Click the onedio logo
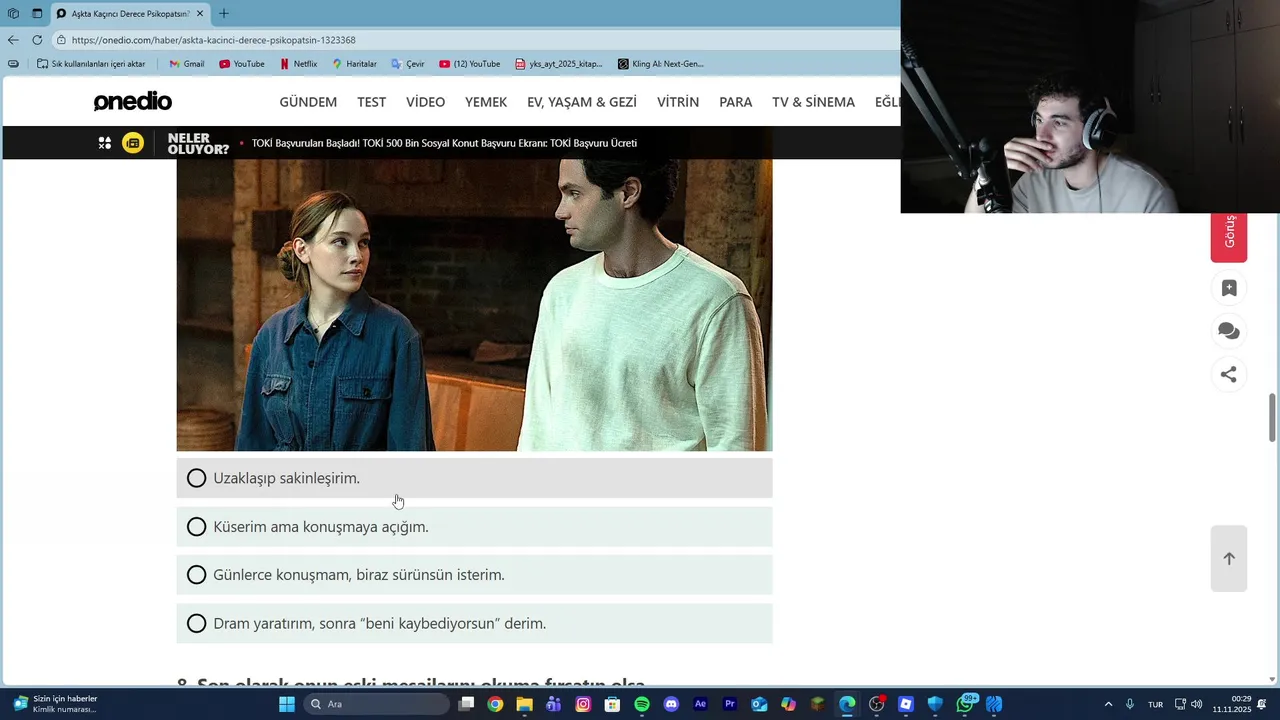Image resolution: width=1280 pixels, height=720 pixels. [133, 102]
